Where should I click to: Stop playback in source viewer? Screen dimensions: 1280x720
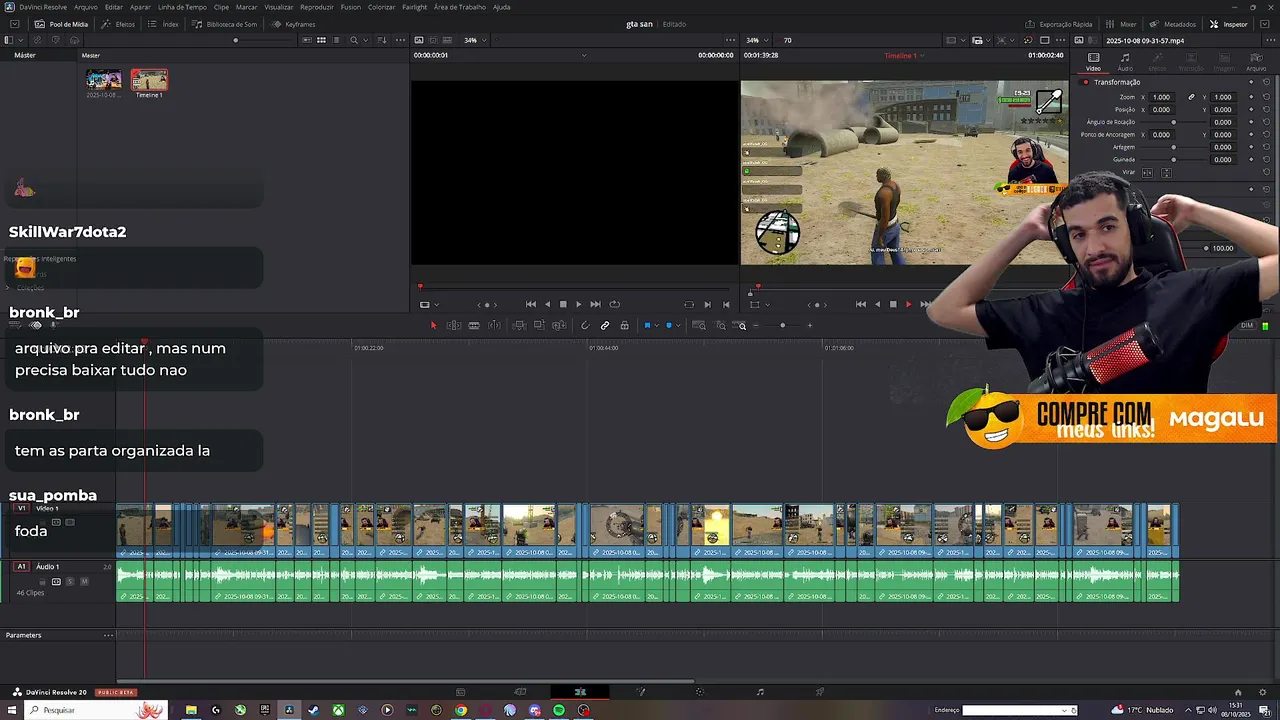point(563,304)
